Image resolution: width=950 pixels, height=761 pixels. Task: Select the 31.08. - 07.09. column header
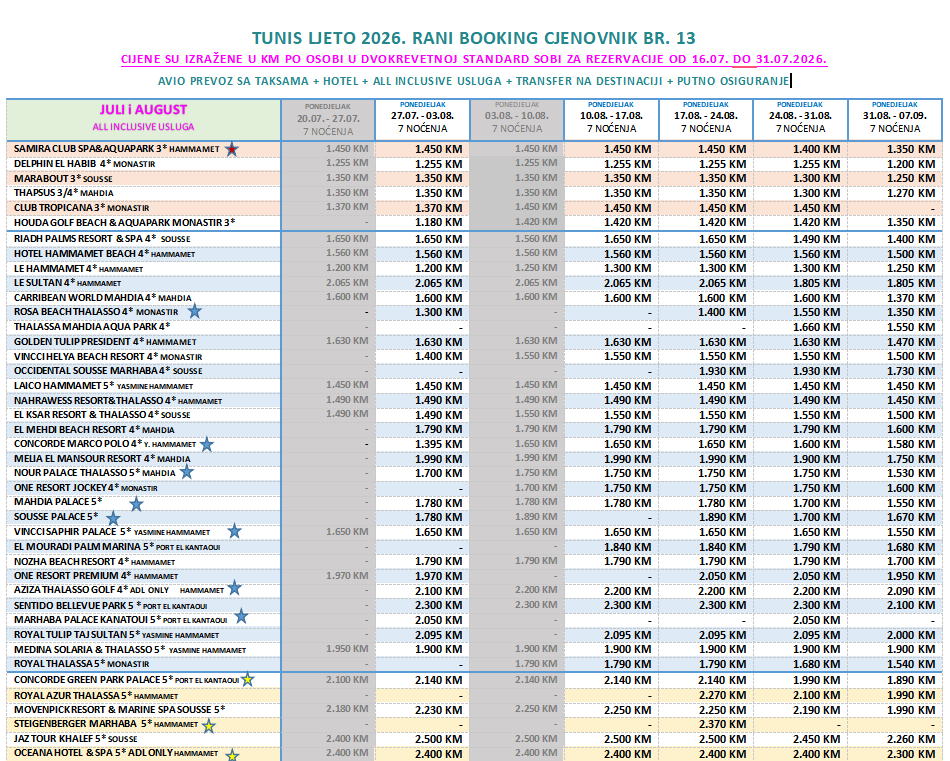click(x=895, y=120)
